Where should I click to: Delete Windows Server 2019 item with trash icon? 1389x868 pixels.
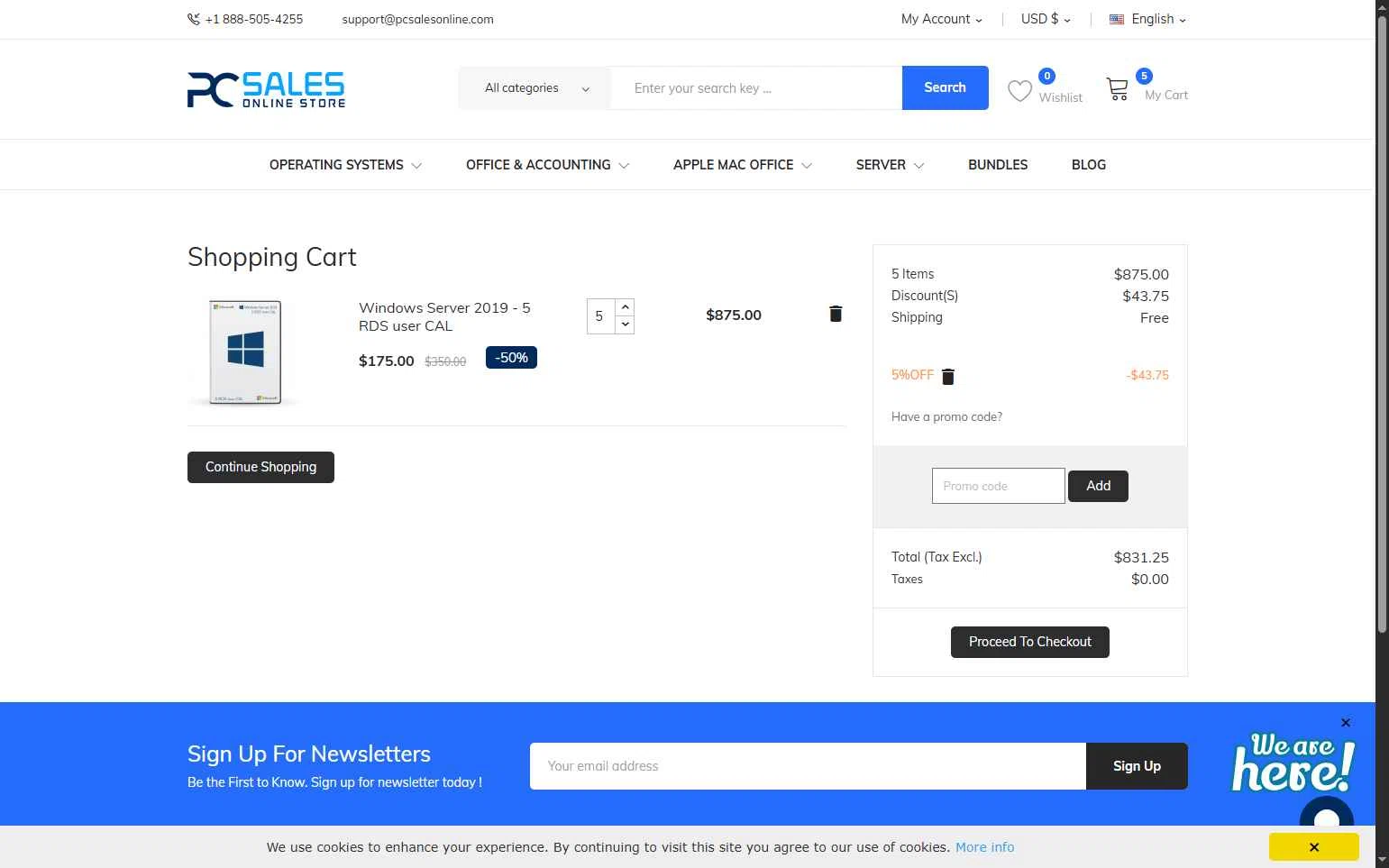(836, 314)
